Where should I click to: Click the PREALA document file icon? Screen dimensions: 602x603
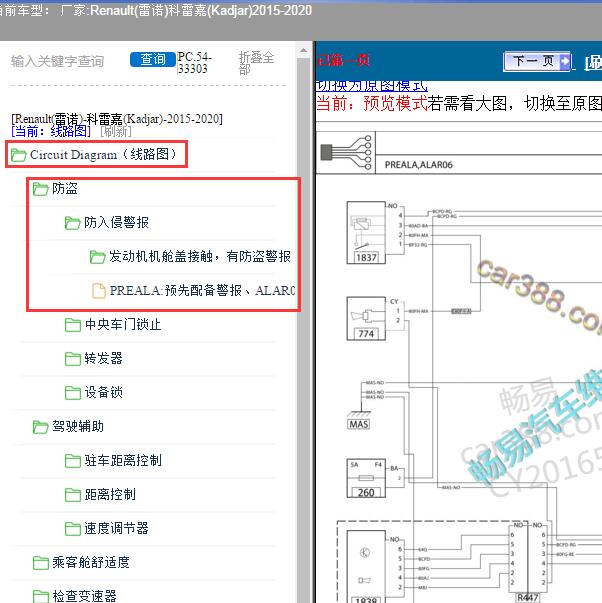pos(99,290)
